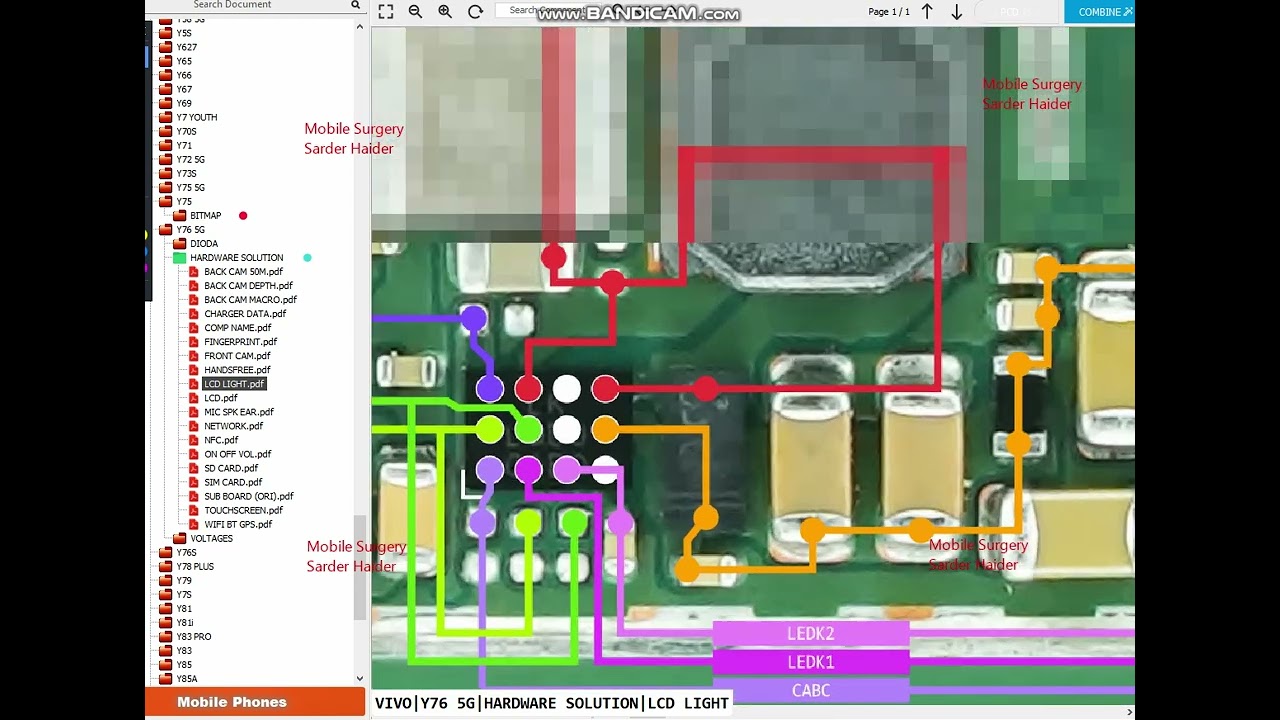Open the Y5S folder
The image size is (1280, 720).
pyautogui.click(x=184, y=33)
